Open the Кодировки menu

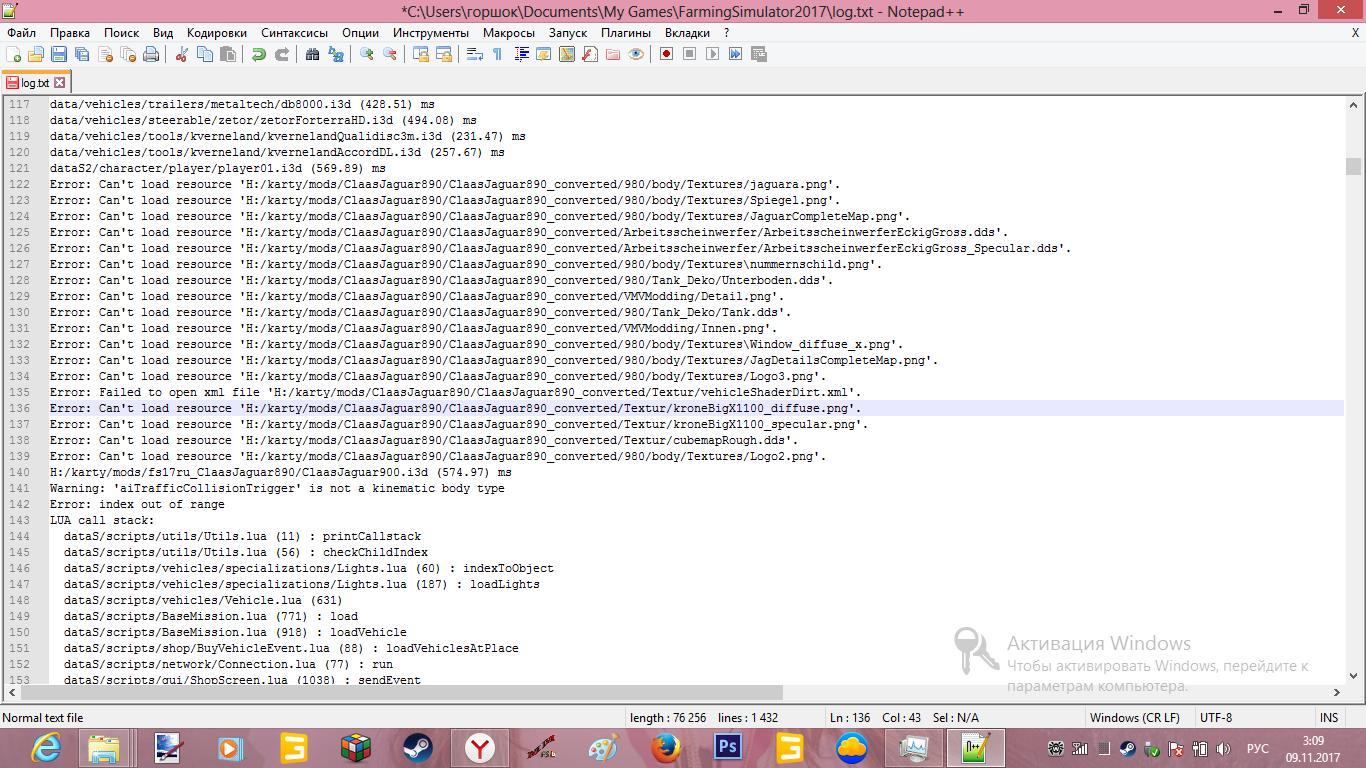pyautogui.click(x=216, y=32)
